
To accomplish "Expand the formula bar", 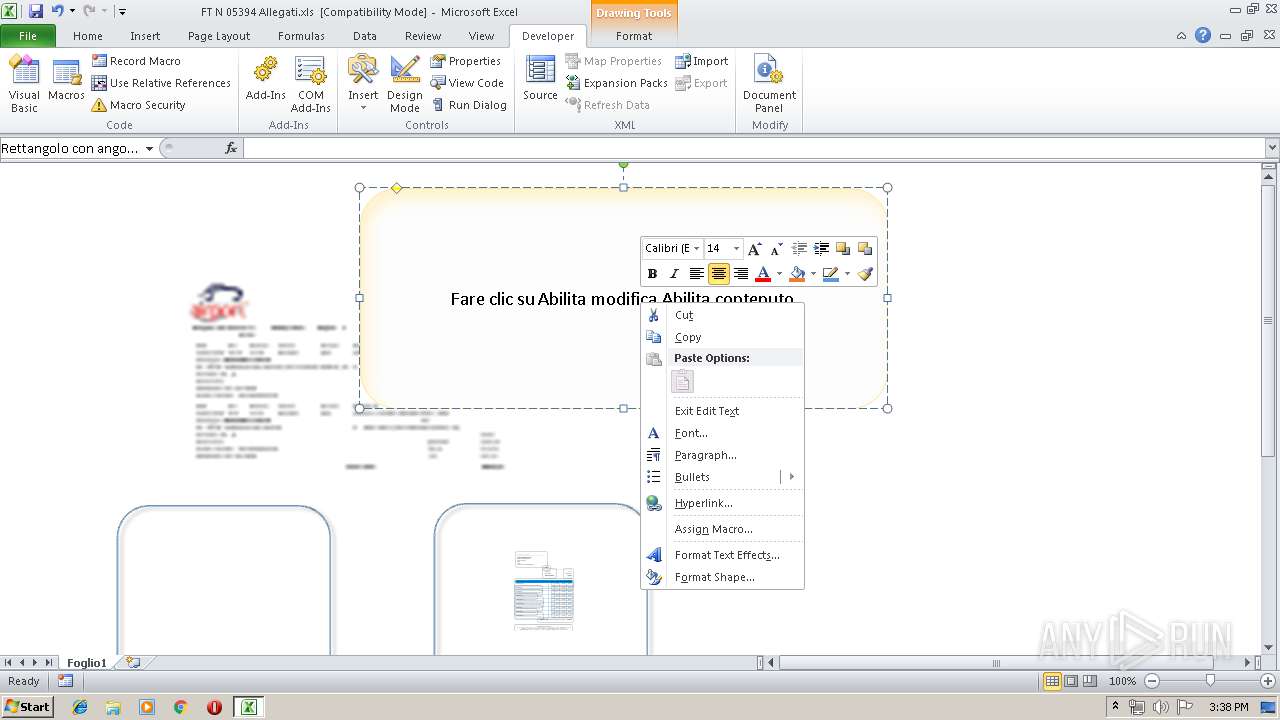I will [1272, 148].
